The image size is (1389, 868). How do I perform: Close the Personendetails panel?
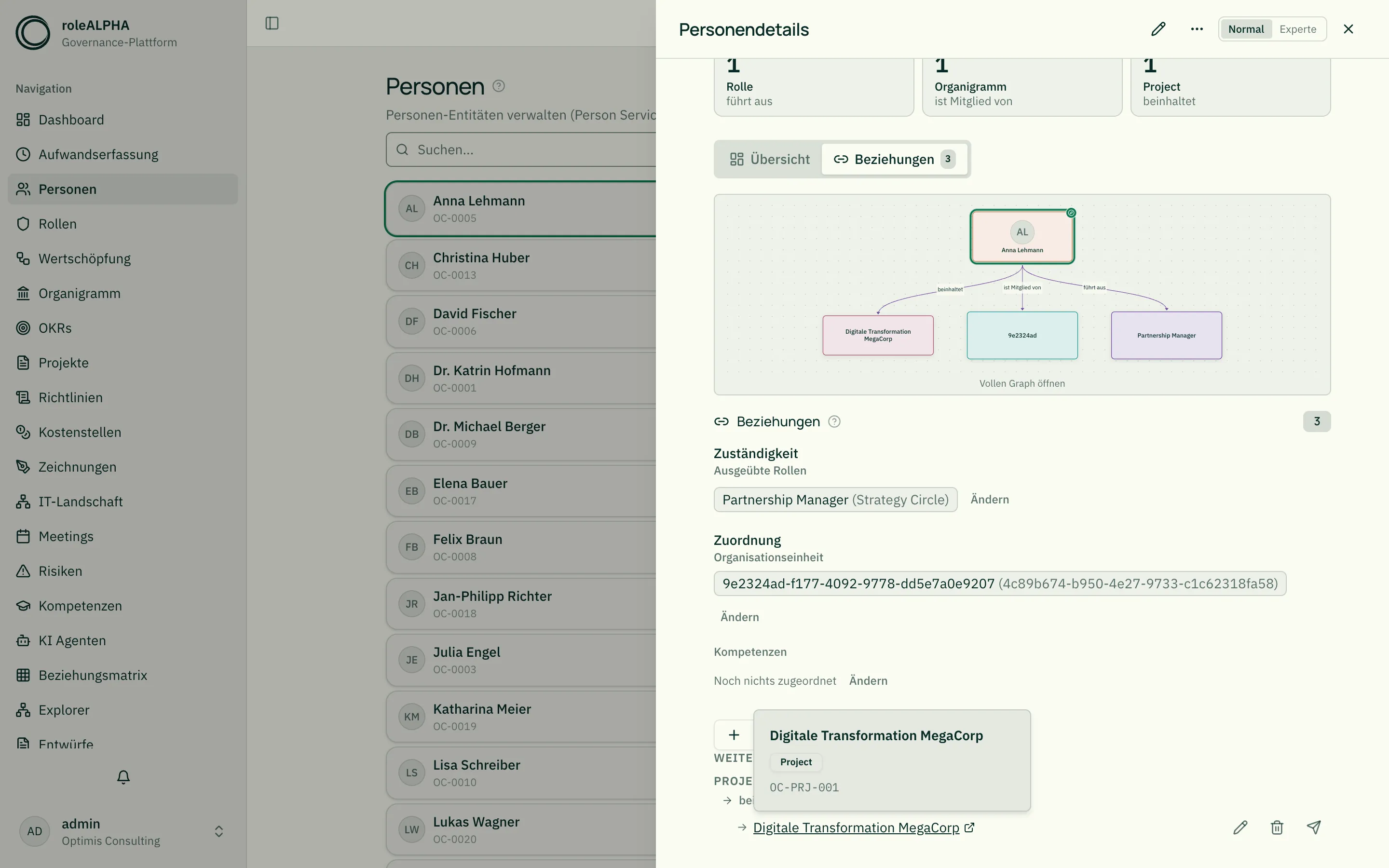click(1348, 29)
